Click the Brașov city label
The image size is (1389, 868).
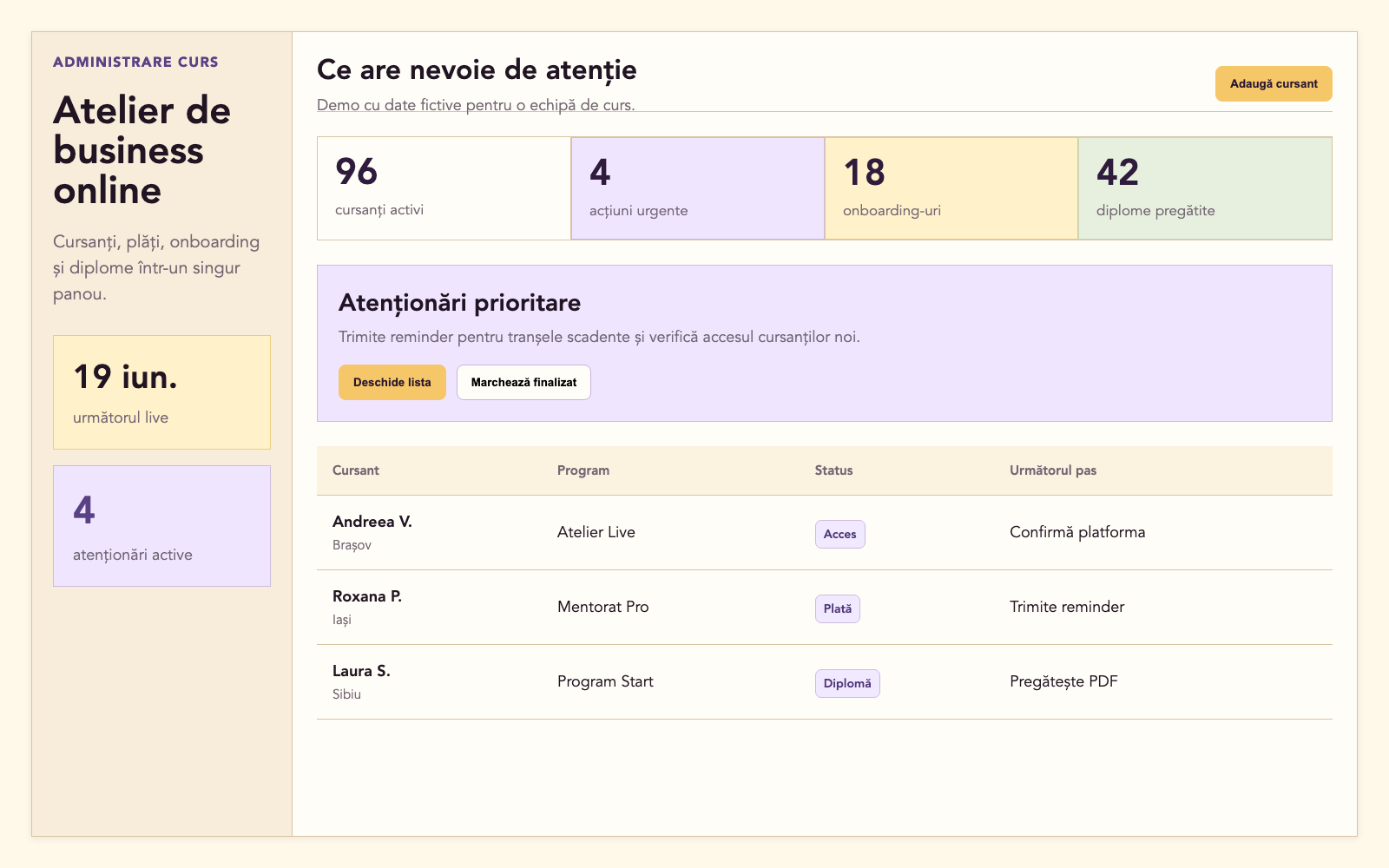coord(352,545)
